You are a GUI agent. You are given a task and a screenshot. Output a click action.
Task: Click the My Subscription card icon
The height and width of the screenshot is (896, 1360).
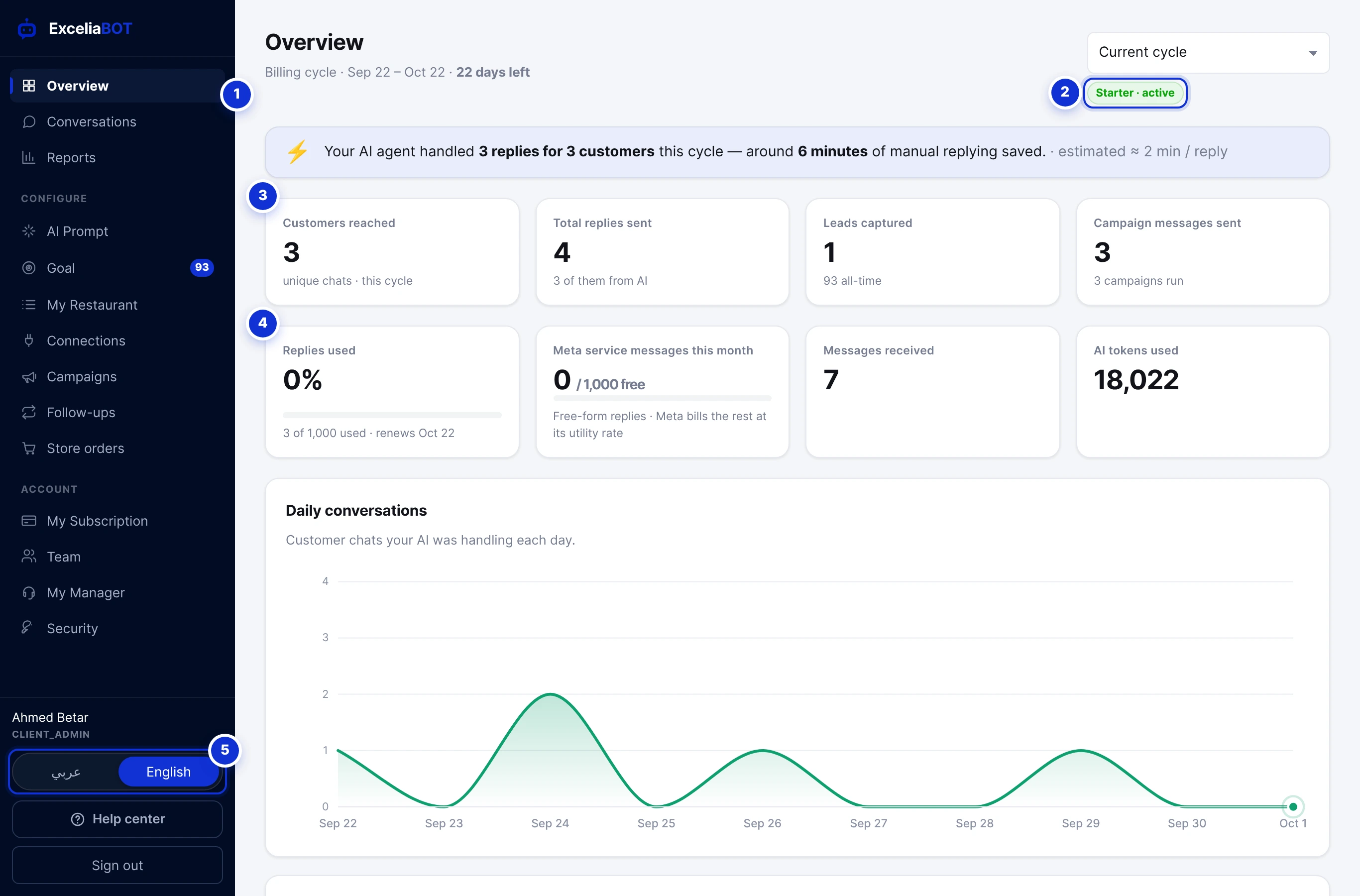(x=28, y=521)
